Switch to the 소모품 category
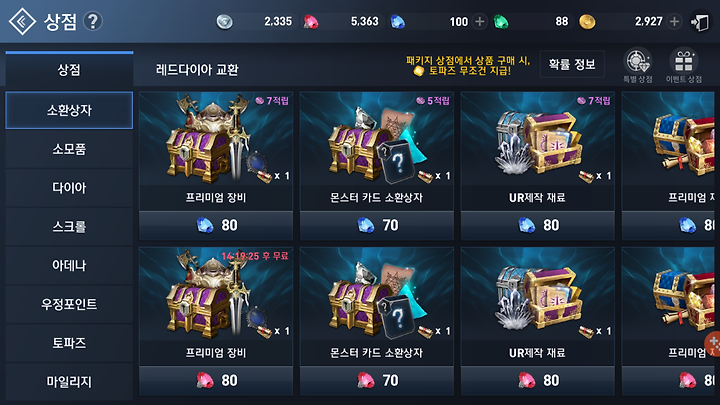 pos(69,149)
